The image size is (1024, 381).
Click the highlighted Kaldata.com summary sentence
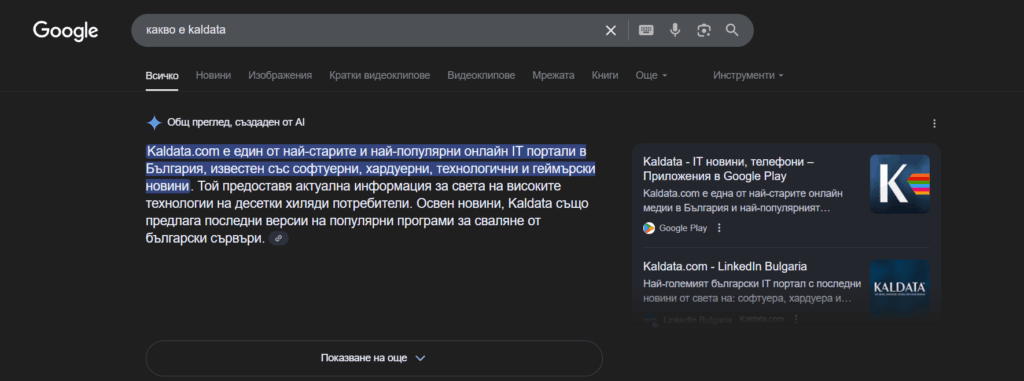pos(370,169)
